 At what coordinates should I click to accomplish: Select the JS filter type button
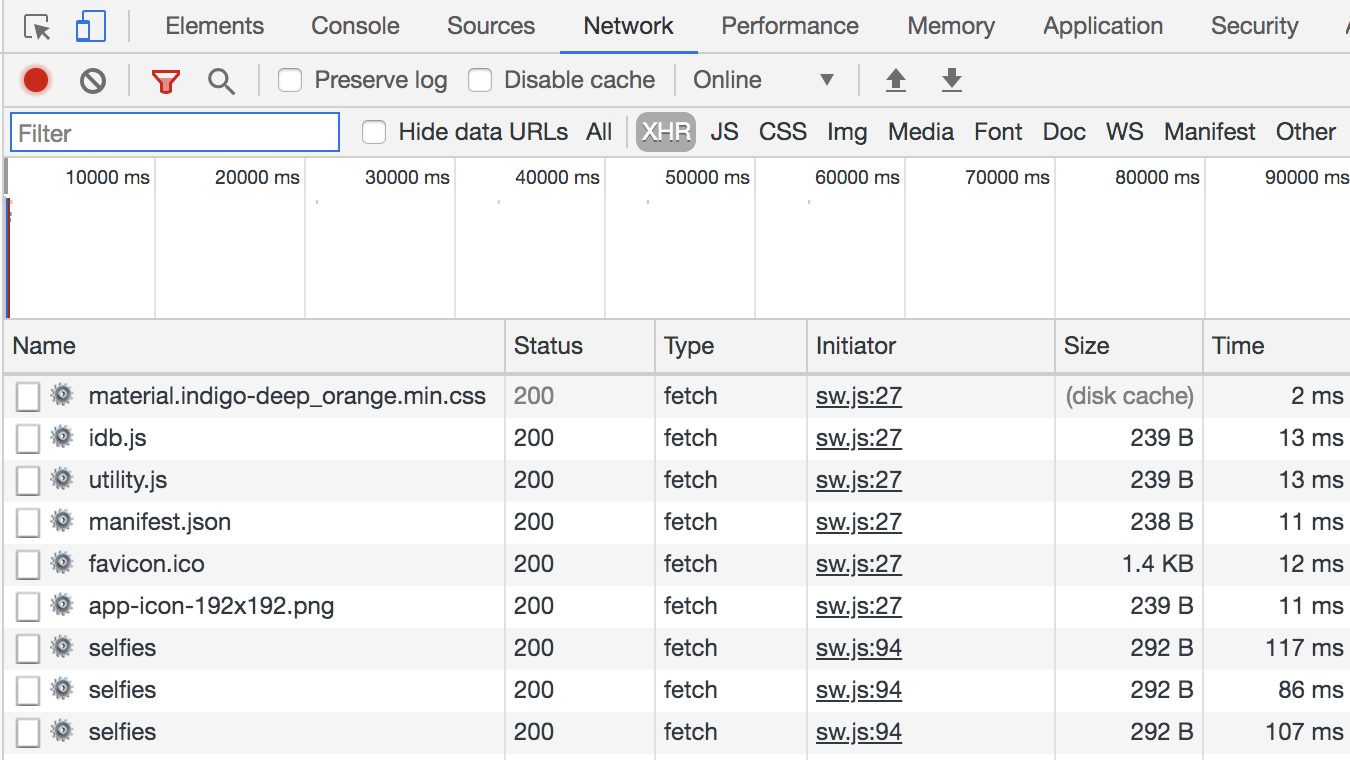point(724,132)
